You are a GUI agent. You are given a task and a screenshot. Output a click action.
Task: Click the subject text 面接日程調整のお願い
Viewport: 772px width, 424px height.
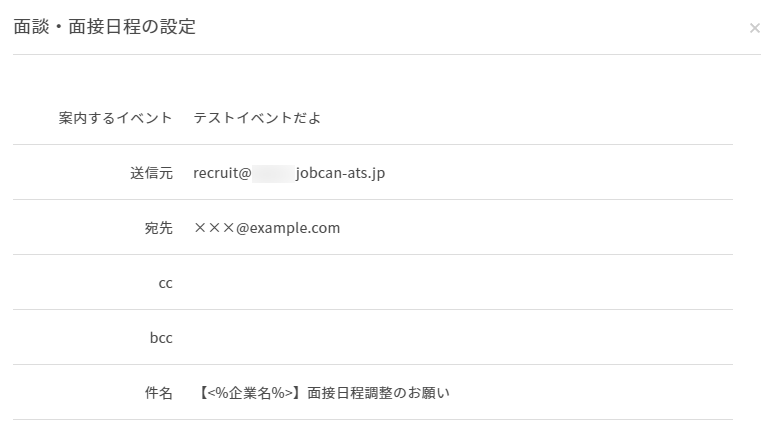point(379,393)
